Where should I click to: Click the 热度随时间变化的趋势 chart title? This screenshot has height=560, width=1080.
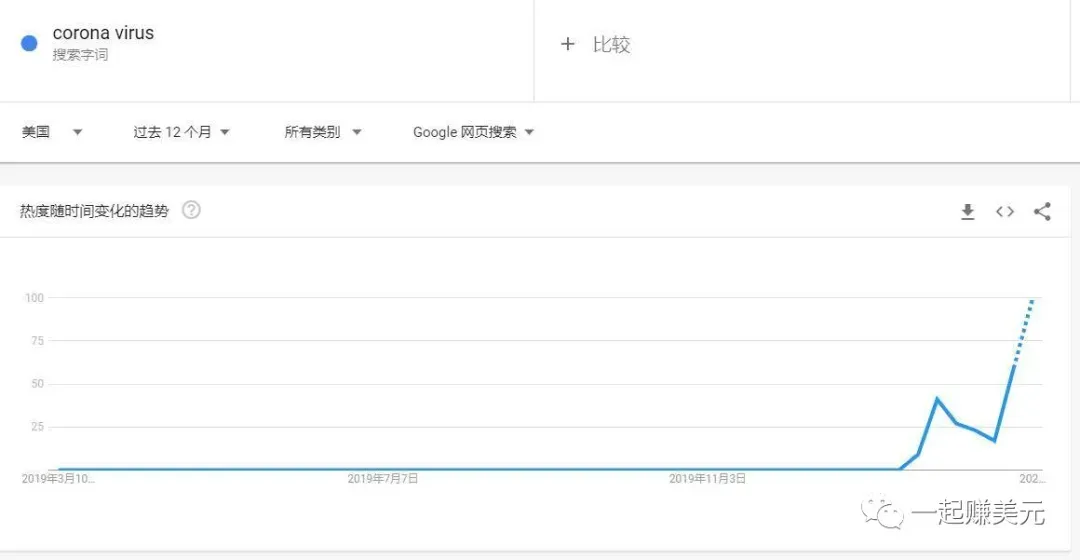pyautogui.click(x=94, y=211)
